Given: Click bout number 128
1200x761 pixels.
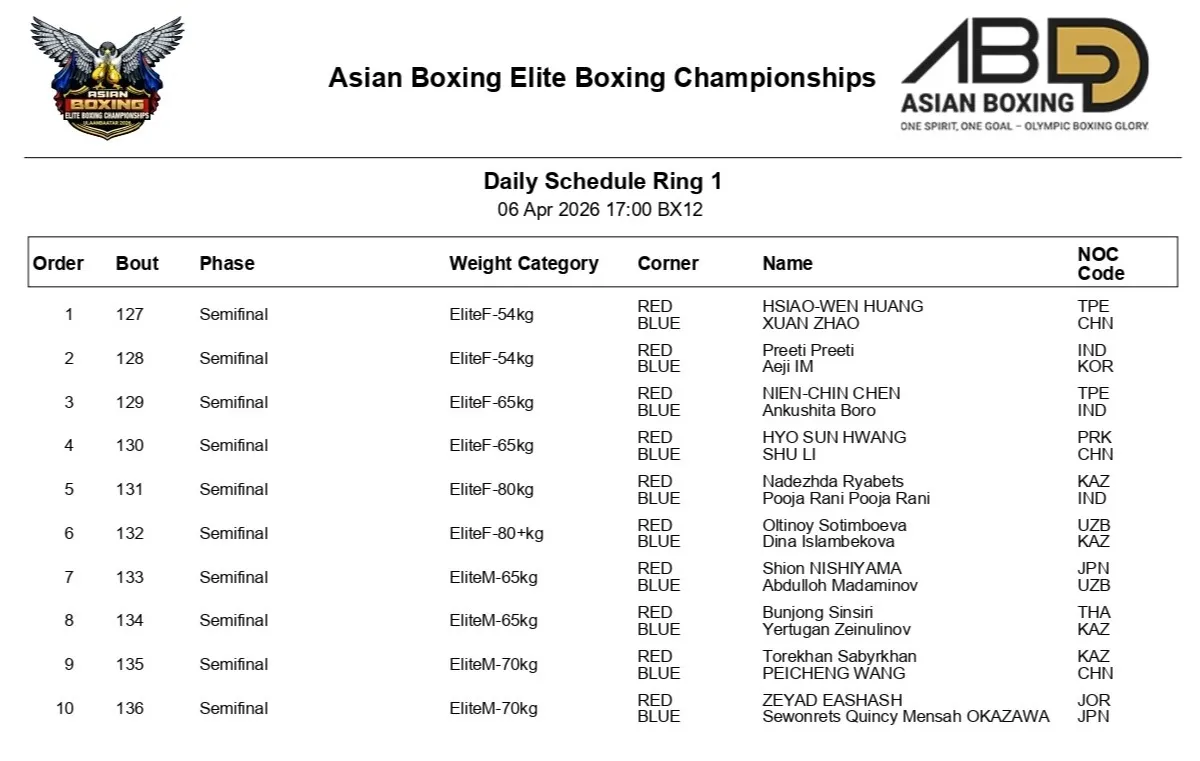Looking at the screenshot, I should [x=130, y=358].
